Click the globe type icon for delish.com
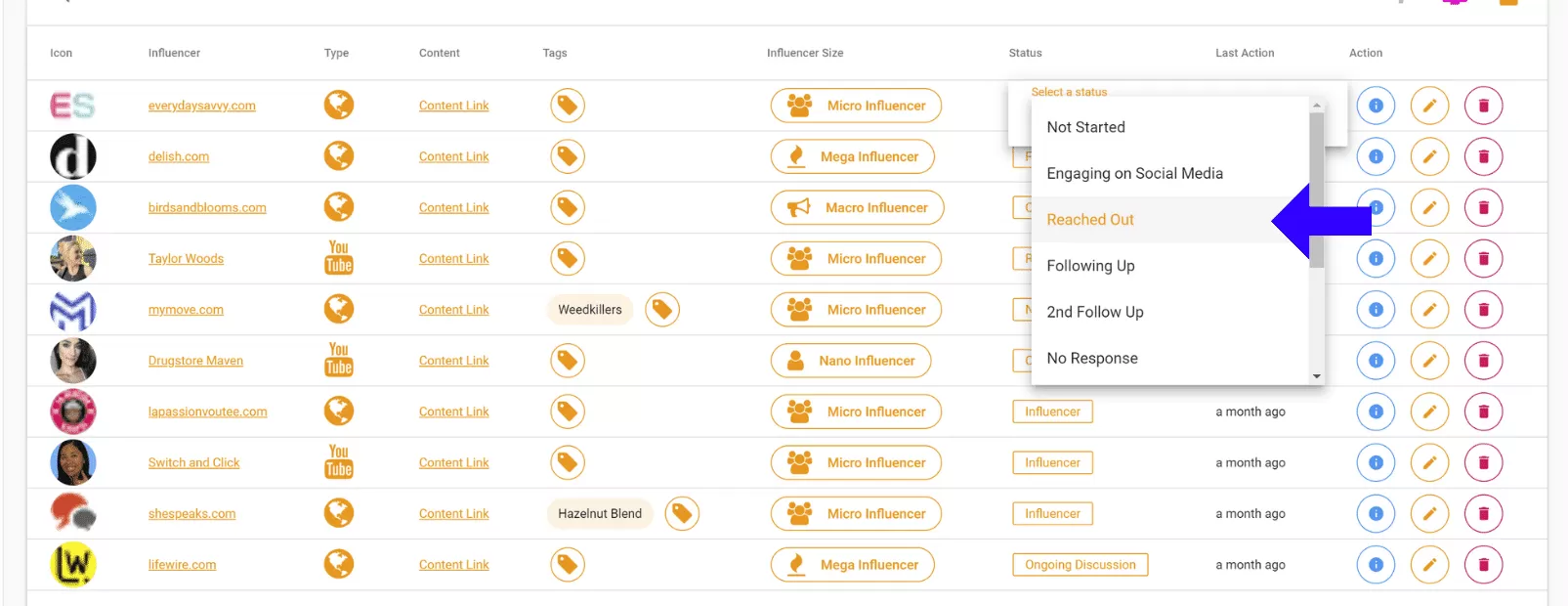Image resolution: width=1568 pixels, height=606 pixels. tap(339, 156)
